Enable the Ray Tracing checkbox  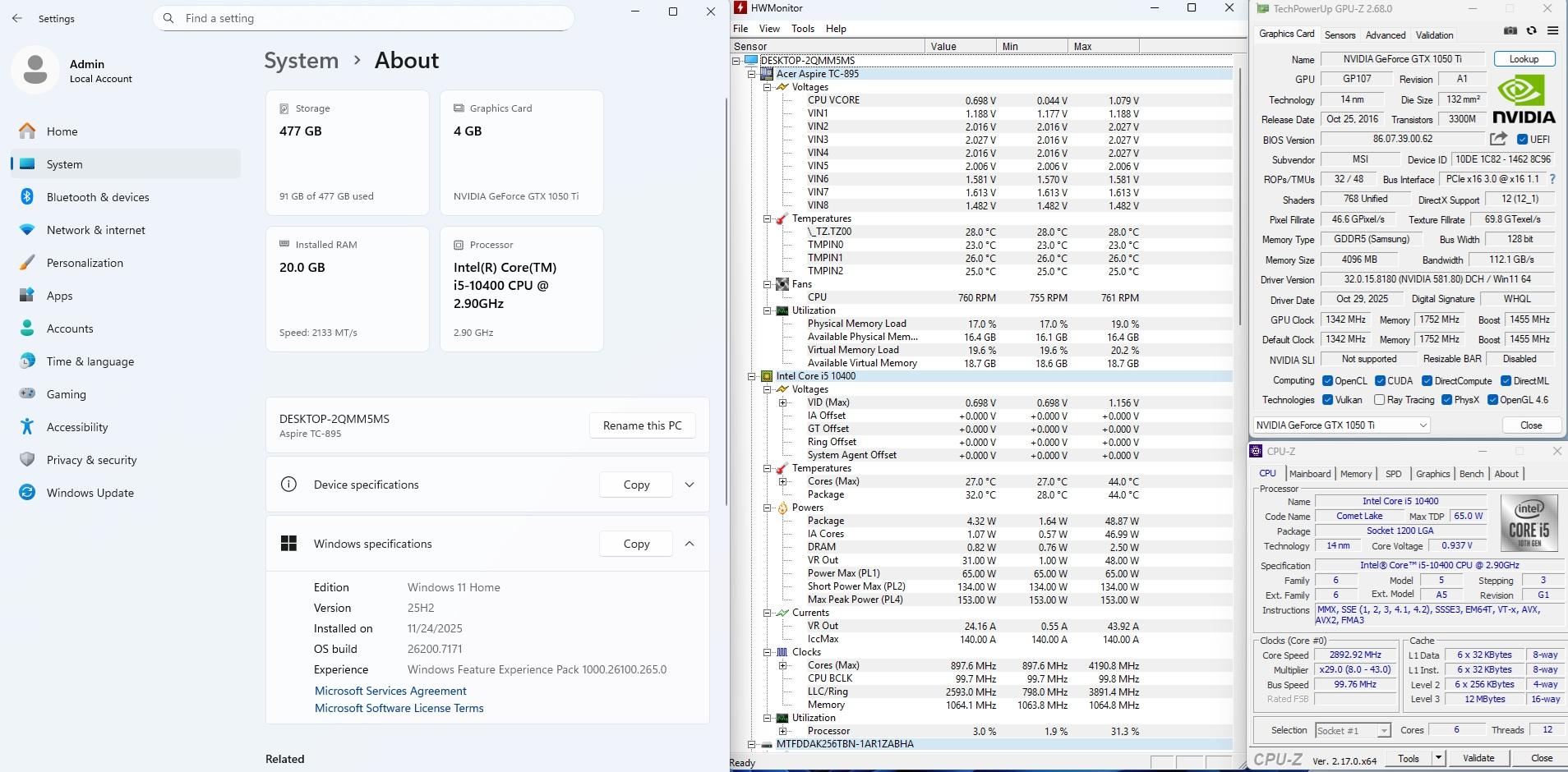coord(1380,400)
